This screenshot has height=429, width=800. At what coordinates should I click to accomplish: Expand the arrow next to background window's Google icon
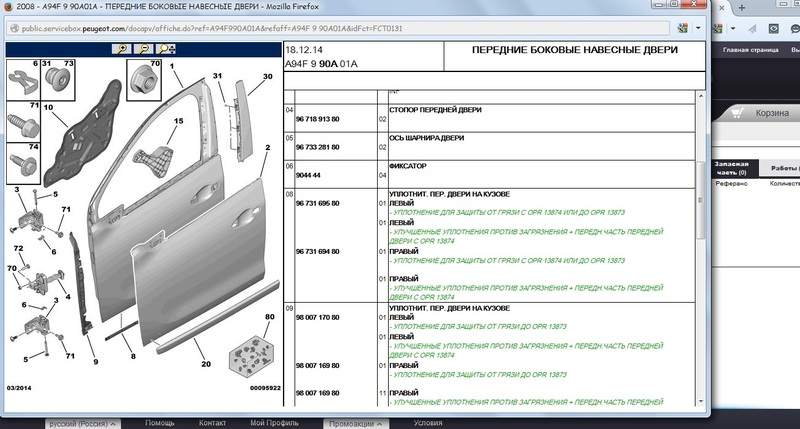coord(733,29)
